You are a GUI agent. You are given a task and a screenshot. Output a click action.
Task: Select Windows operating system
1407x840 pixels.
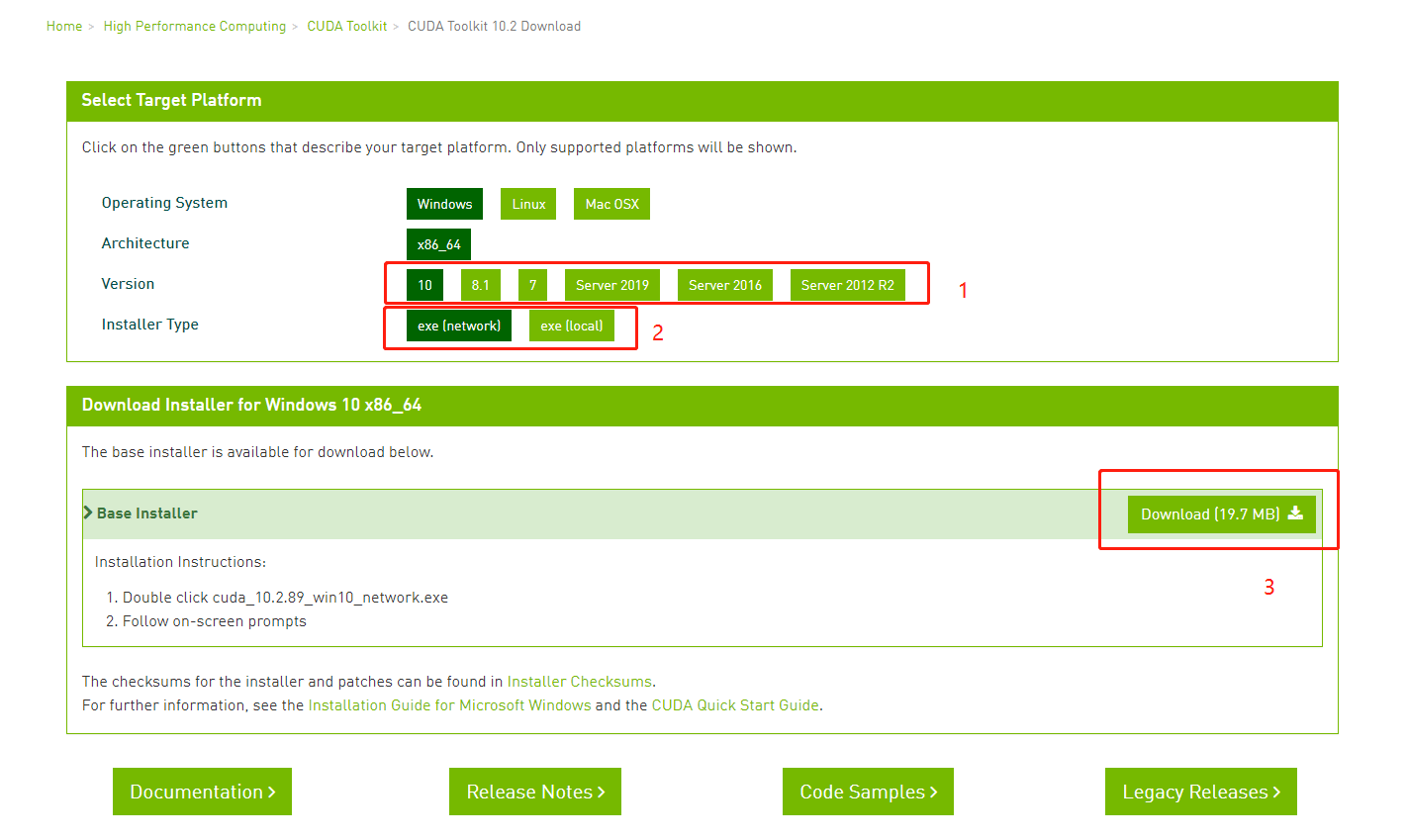pos(444,204)
